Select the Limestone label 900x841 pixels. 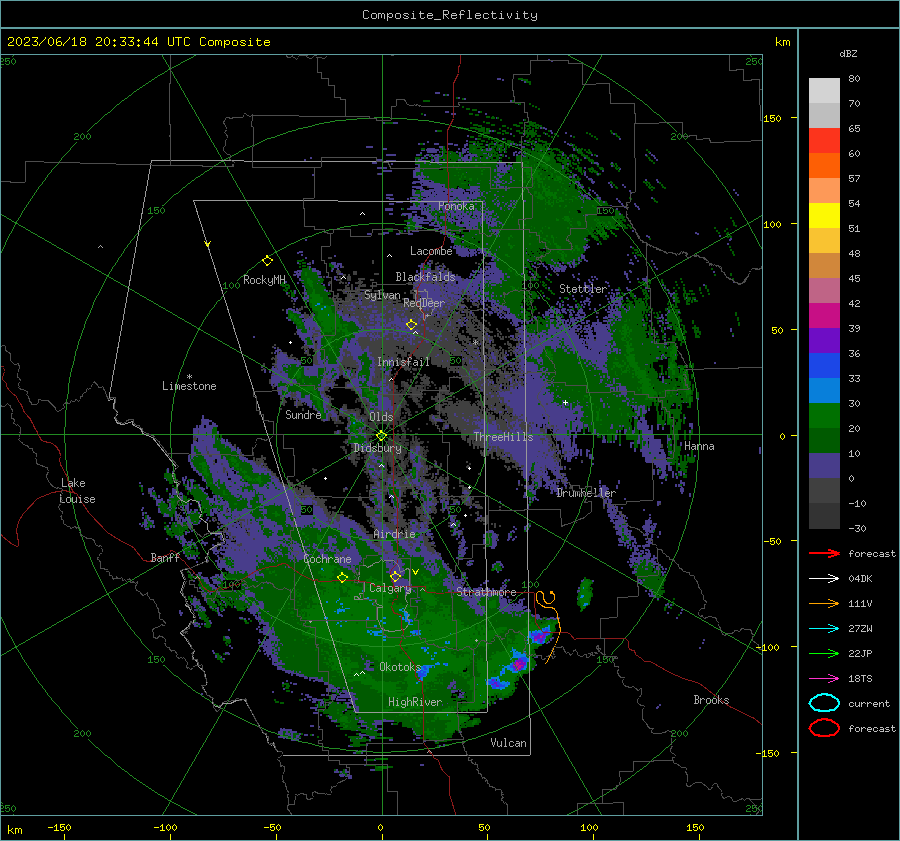(x=189, y=386)
